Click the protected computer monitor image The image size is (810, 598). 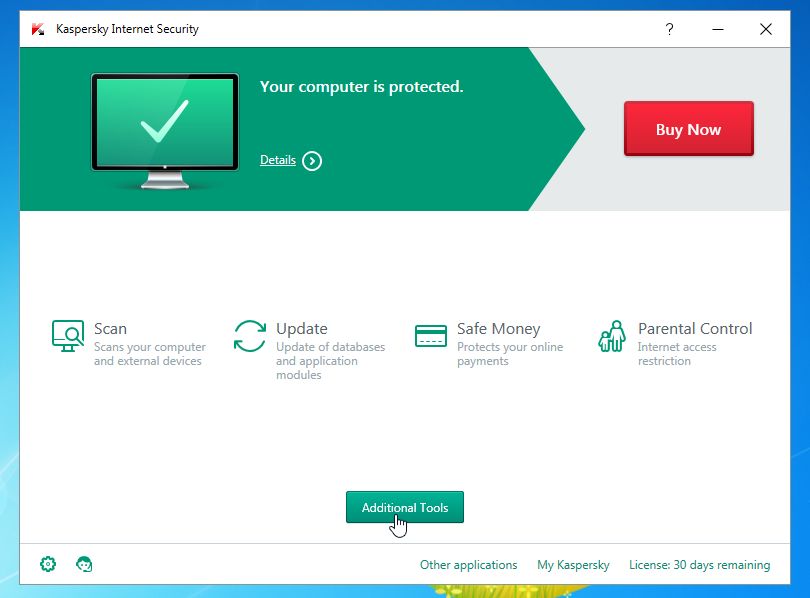165,131
